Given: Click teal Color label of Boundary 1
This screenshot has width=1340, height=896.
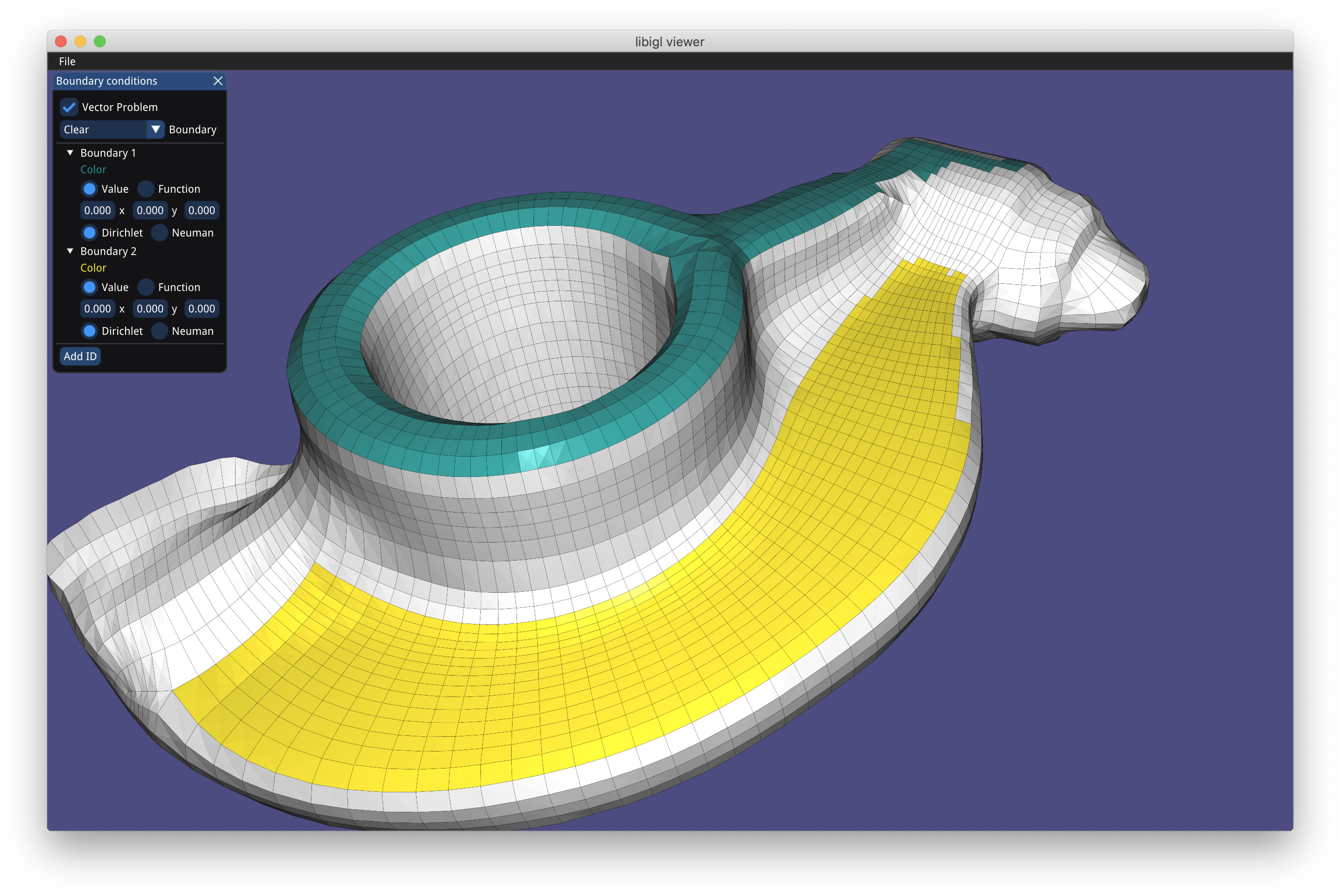Looking at the screenshot, I should tap(93, 170).
